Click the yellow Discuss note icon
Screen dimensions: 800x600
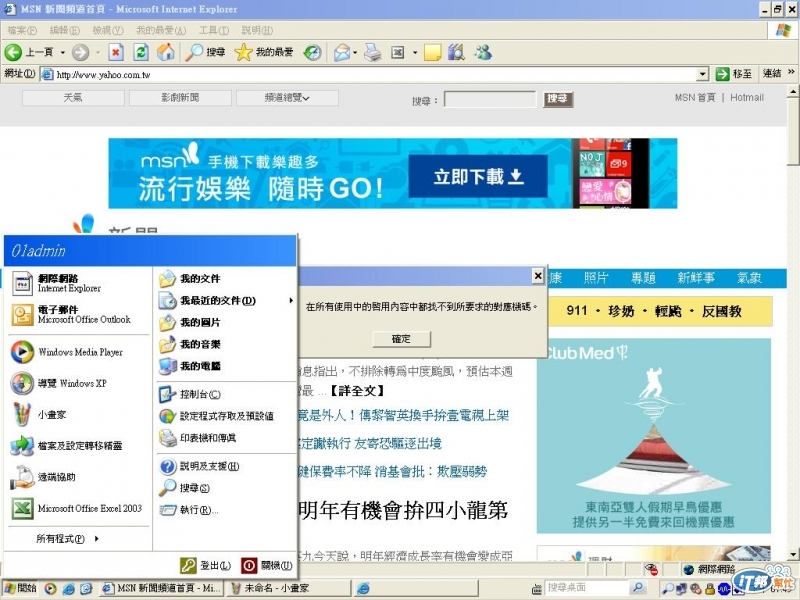coord(432,52)
